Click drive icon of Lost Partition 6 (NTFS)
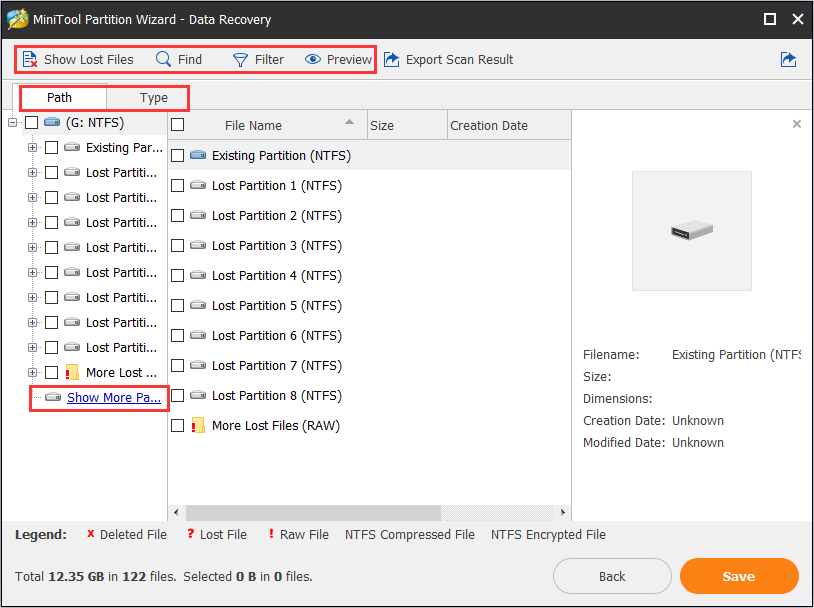The image size is (814, 608). [198, 335]
